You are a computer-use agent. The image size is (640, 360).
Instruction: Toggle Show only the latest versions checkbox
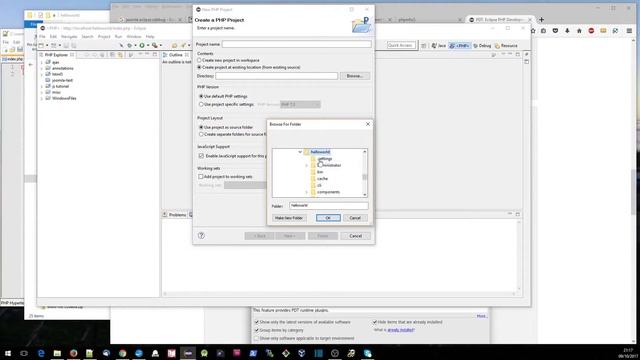(256, 322)
